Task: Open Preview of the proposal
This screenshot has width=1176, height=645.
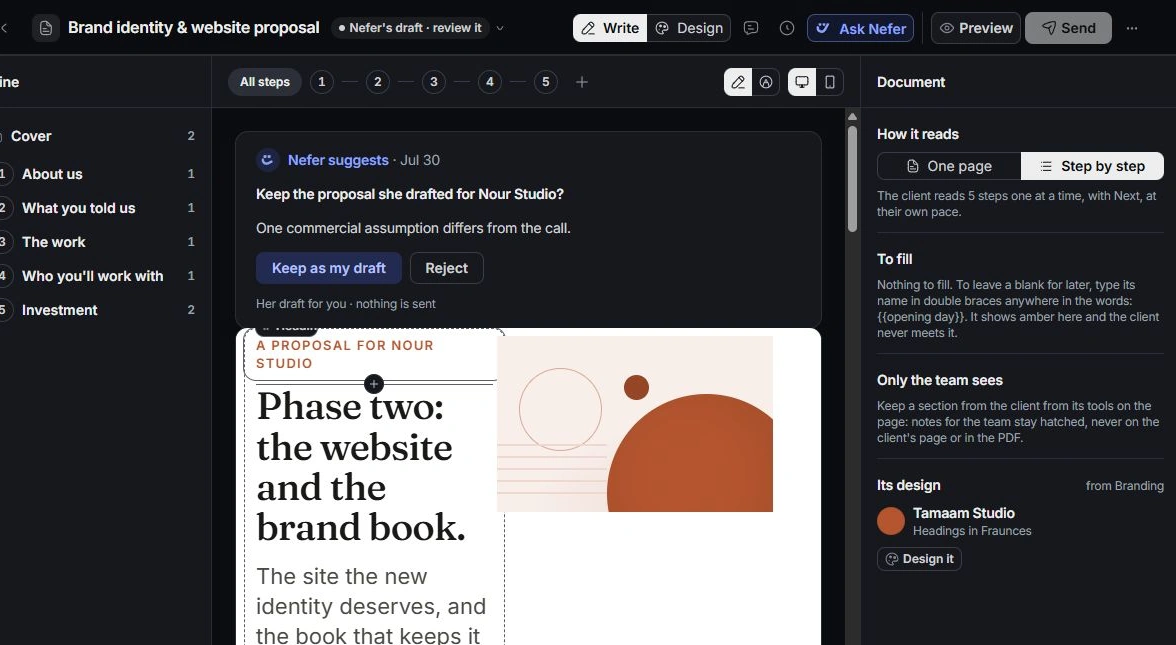Action: (976, 28)
